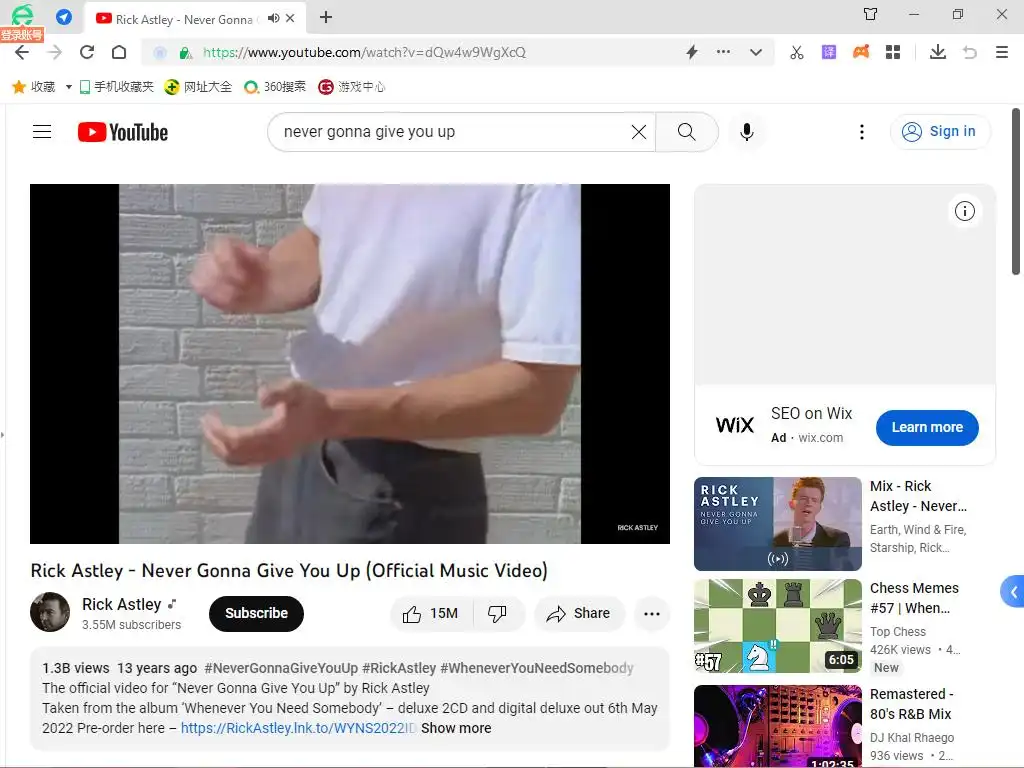Click Learn more on Wix ad
Image resolution: width=1024 pixels, height=768 pixels.
[927, 428]
